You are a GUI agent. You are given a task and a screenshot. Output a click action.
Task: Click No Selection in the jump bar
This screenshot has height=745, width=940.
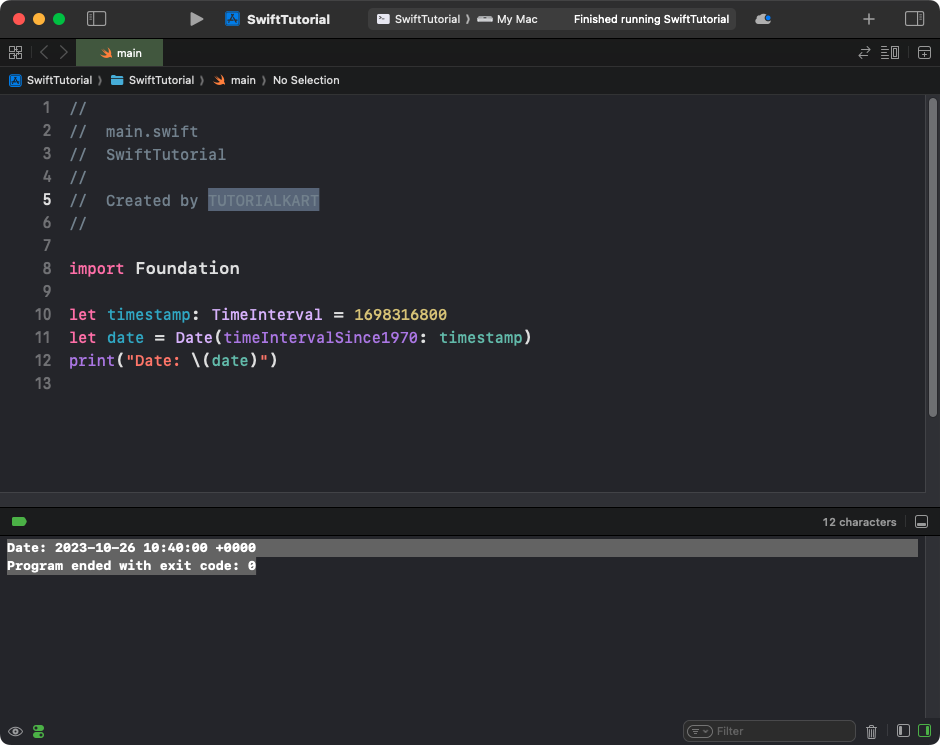click(306, 80)
